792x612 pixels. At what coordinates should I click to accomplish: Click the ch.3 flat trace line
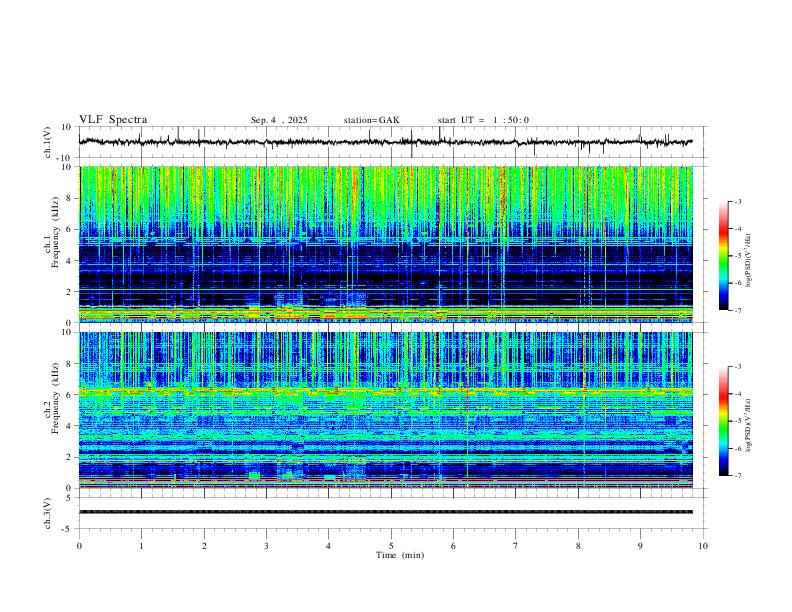coord(386,512)
